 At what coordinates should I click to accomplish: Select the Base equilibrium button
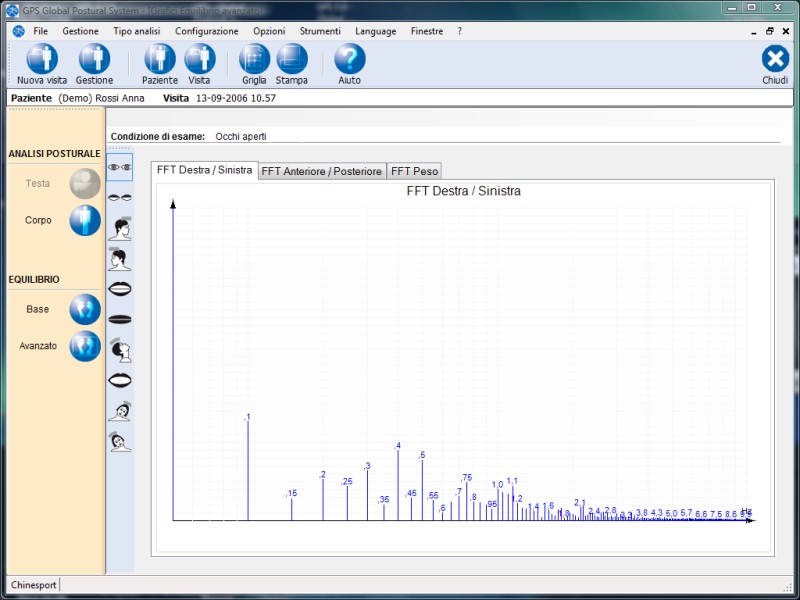tap(85, 310)
